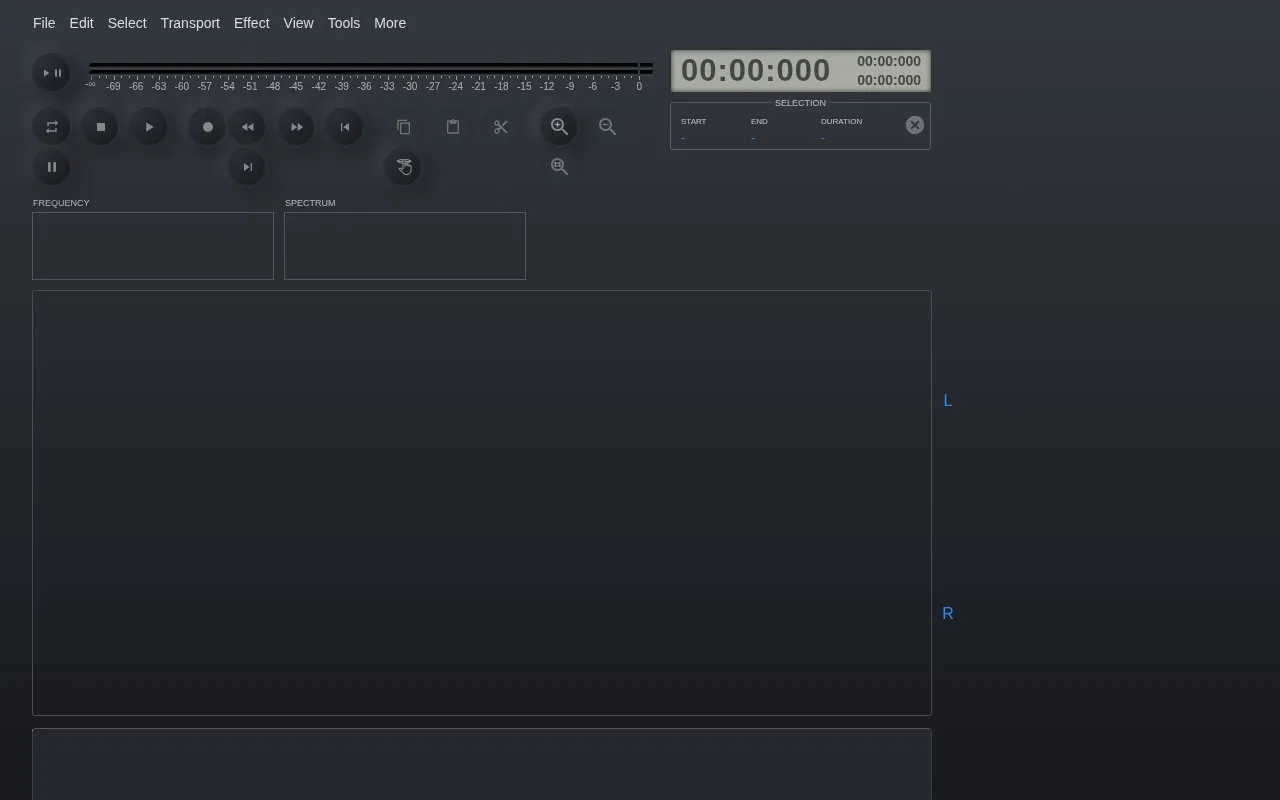The width and height of the screenshot is (1280, 800).
Task: Toggle loop playback
Action: point(52,127)
